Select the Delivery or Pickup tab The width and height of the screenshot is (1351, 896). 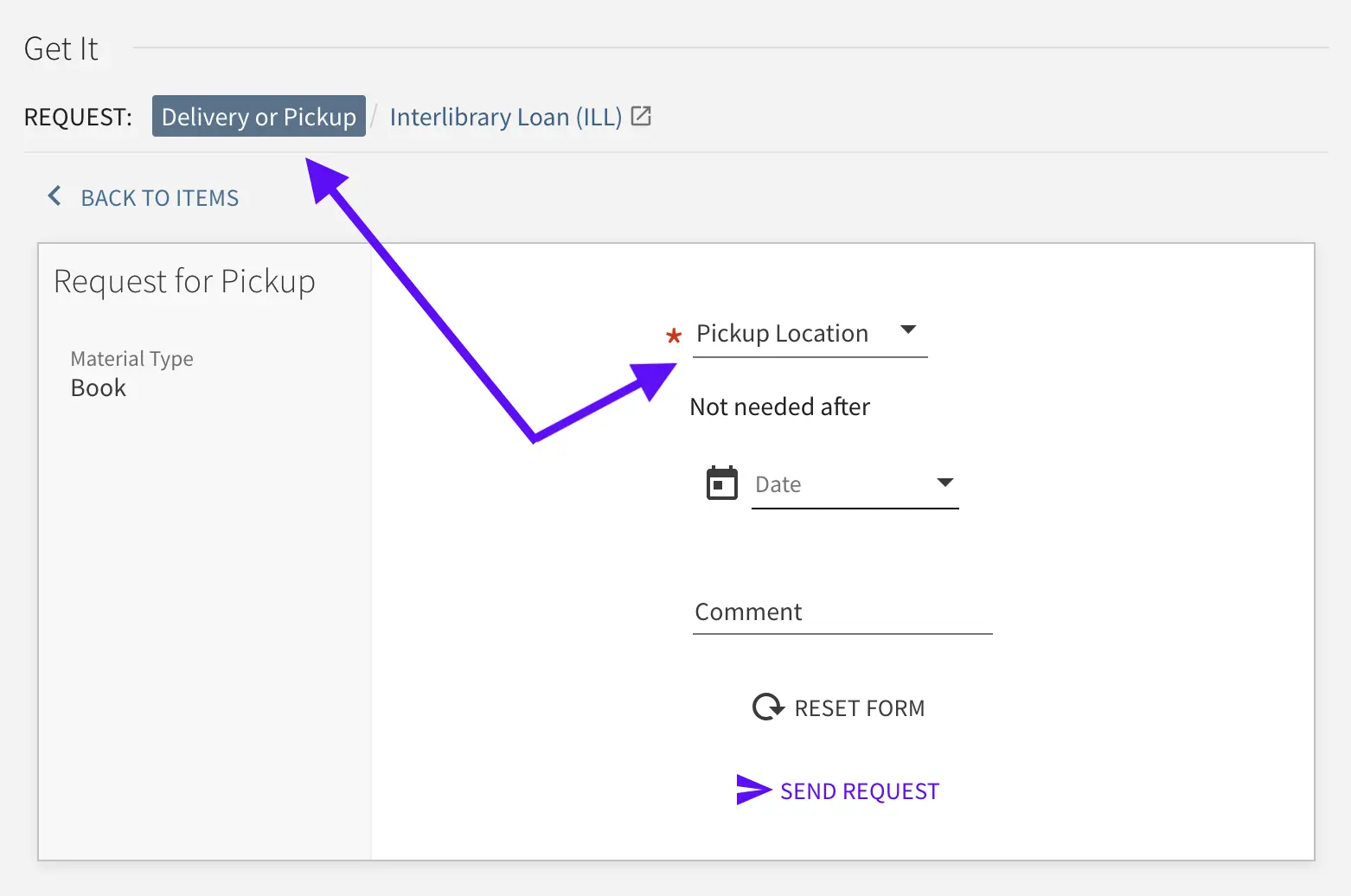point(259,117)
